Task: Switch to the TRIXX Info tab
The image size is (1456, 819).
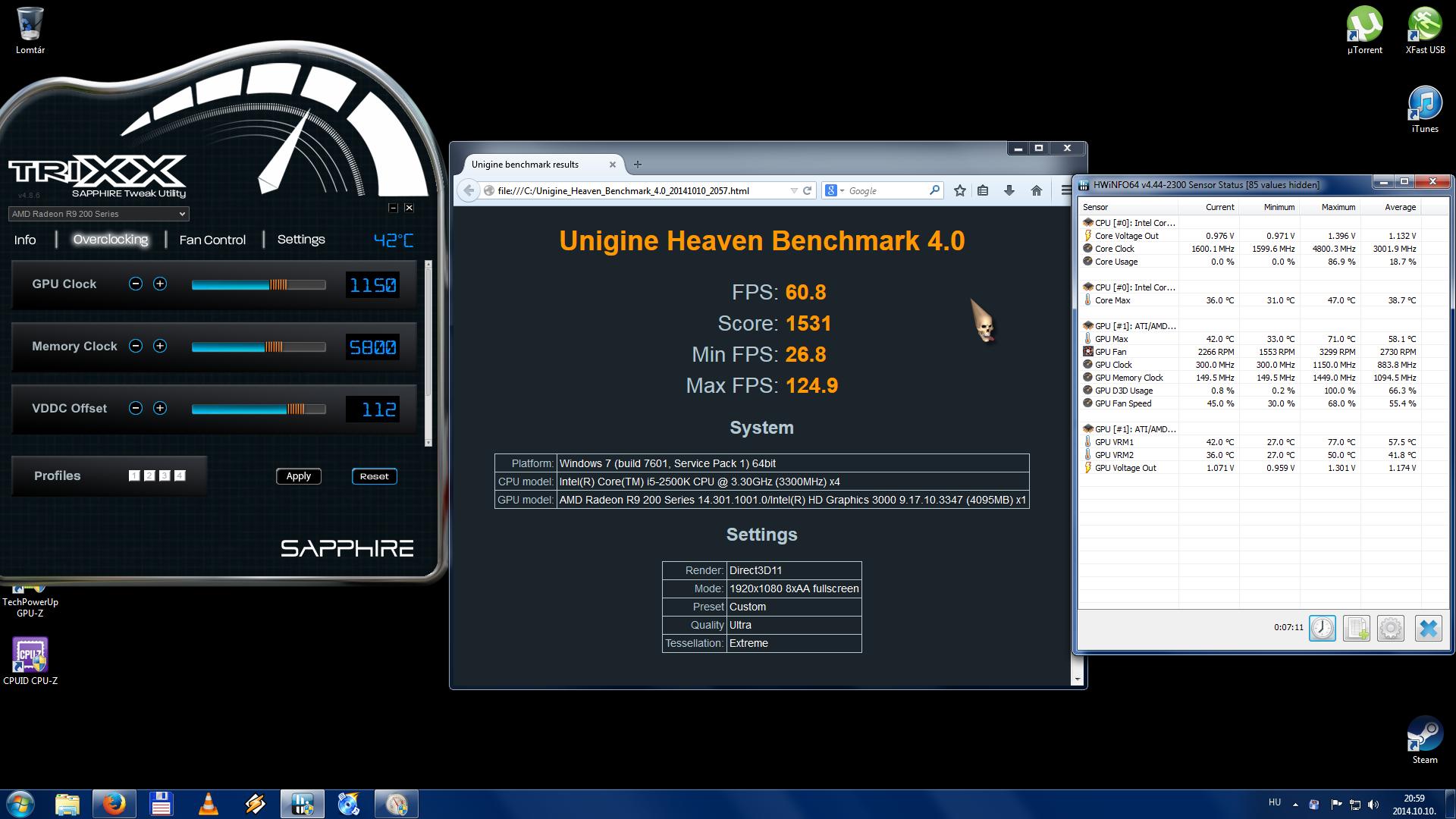Action: point(25,240)
